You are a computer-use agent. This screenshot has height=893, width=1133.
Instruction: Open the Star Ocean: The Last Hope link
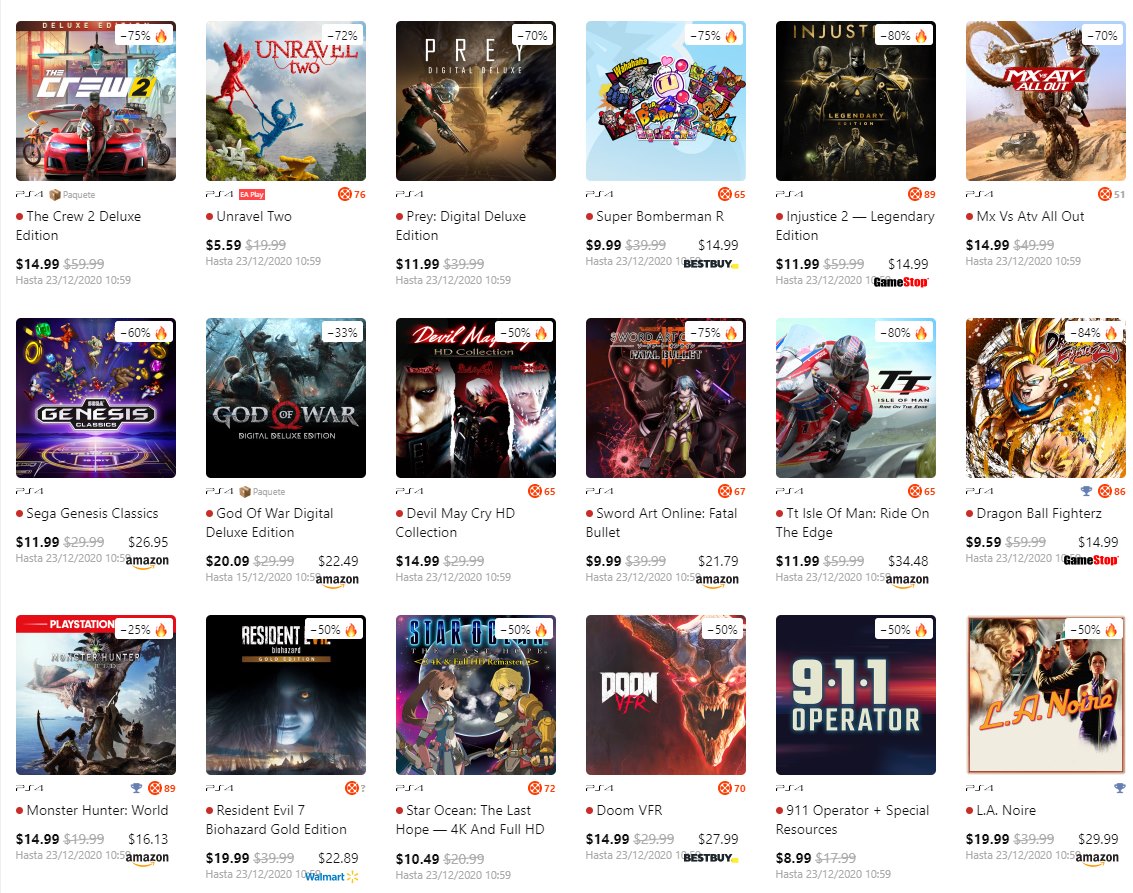pos(470,819)
